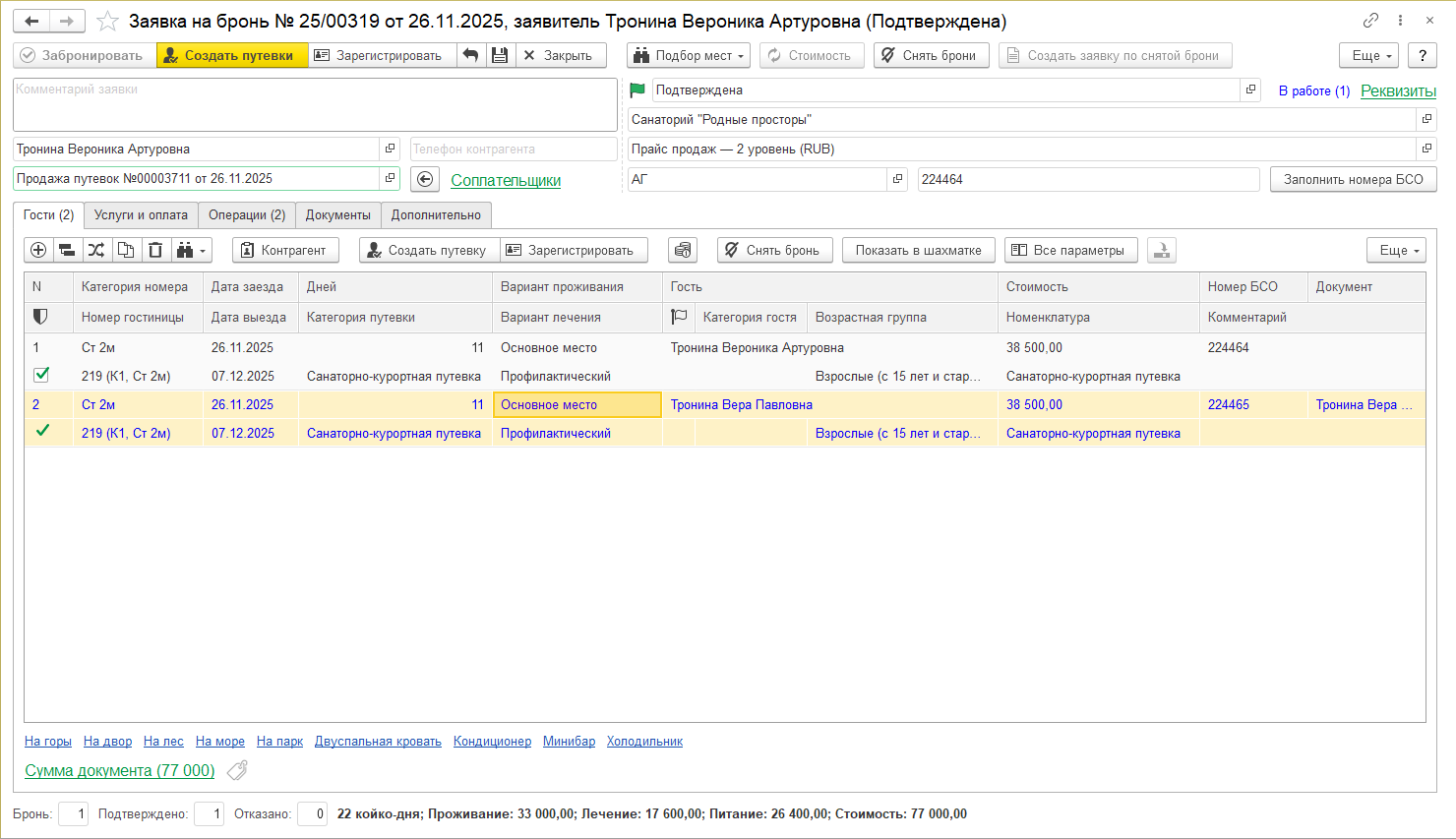
Task: Open the "Документы" tab
Action: 337,214
